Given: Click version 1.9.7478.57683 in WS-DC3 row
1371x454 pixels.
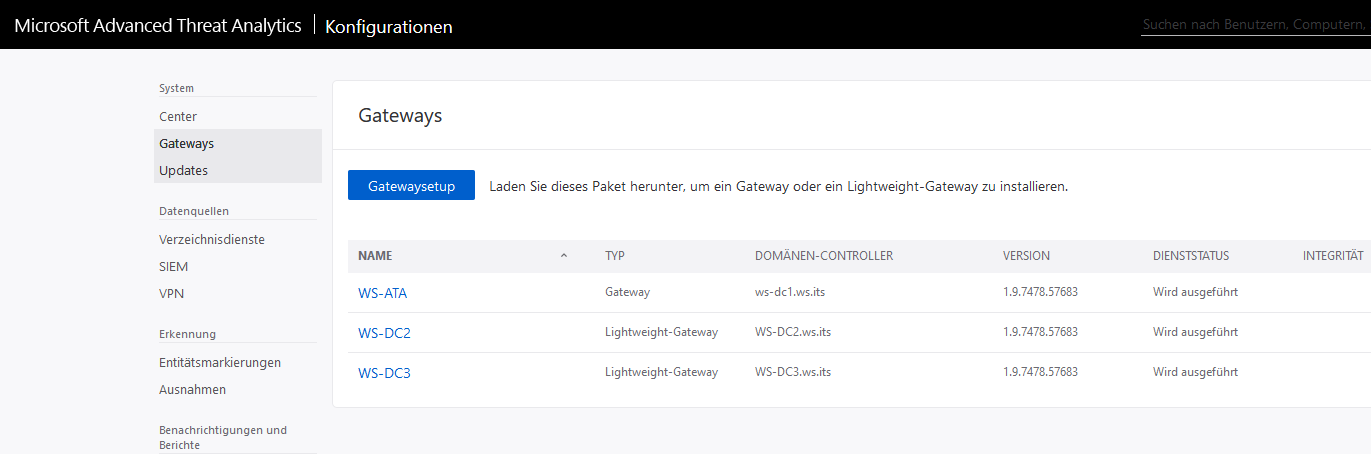Looking at the screenshot, I should click(1040, 372).
